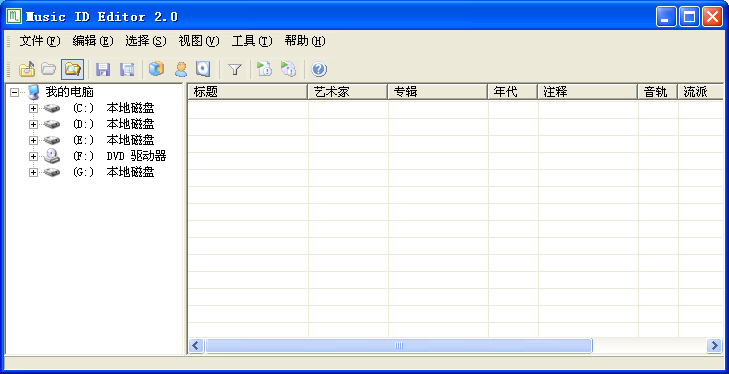Toggle the folder browse icon with magnifier
Image resolution: width=729 pixels, height=374 pixels.
point(73,69)
